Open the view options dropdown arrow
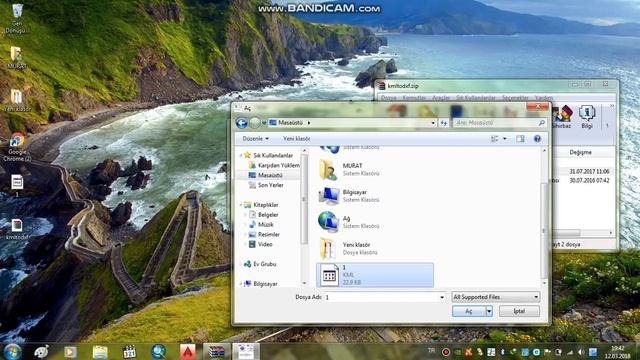640x360 pixels. click(505, 139)
